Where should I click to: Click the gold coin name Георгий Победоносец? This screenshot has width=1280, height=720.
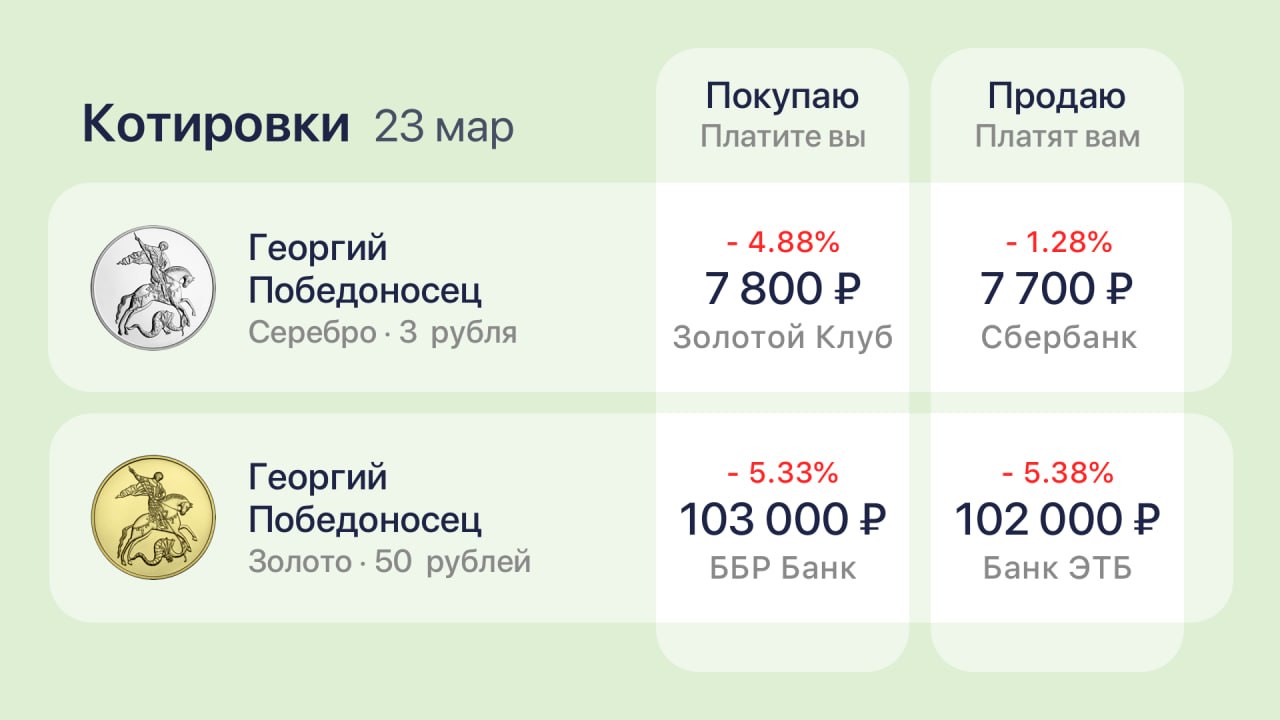(365, 498)
